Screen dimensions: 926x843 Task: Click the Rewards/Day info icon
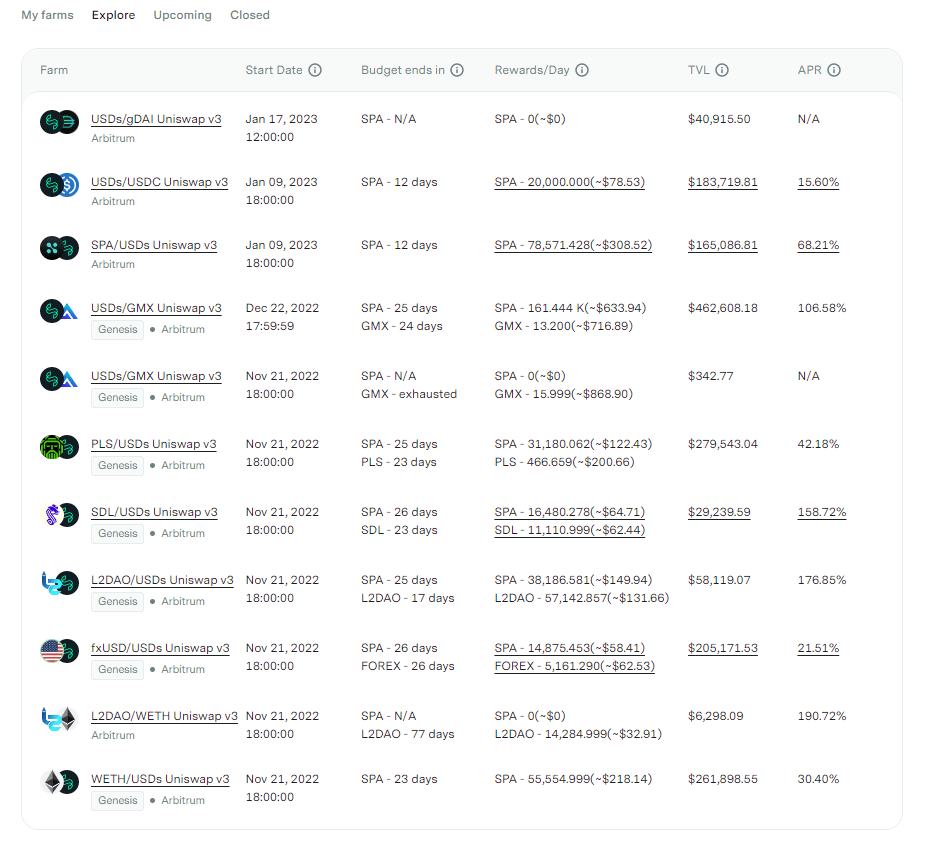coord(582,71)
